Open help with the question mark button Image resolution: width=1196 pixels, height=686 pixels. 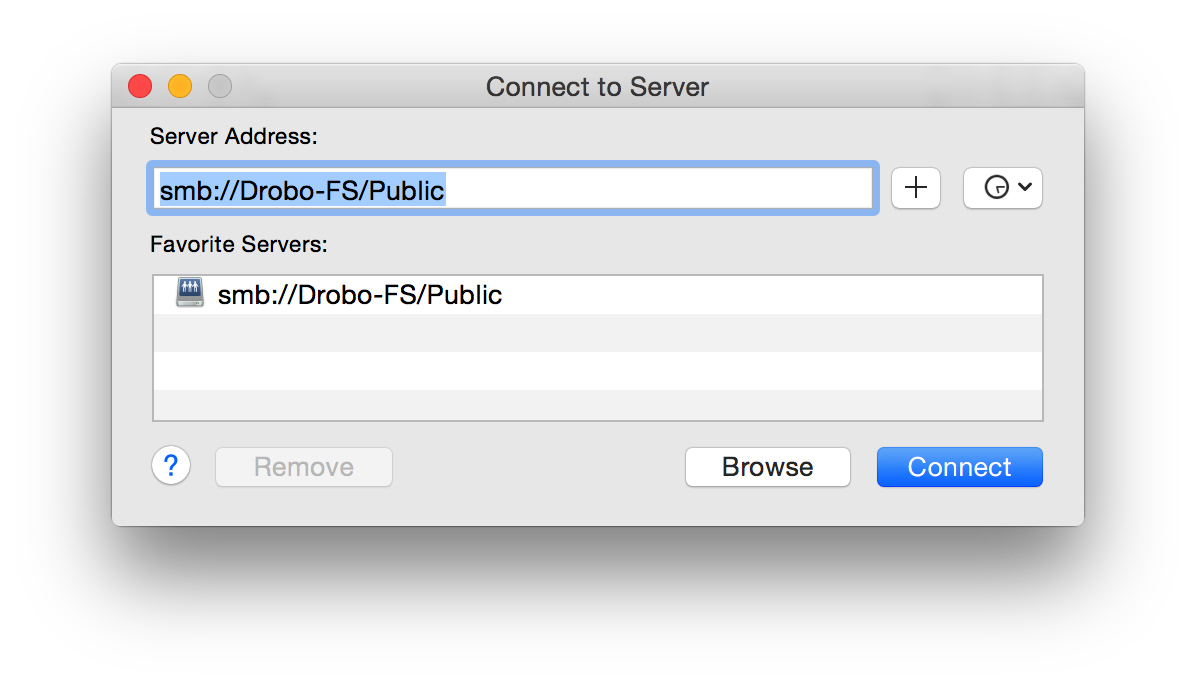click(171, 465)
